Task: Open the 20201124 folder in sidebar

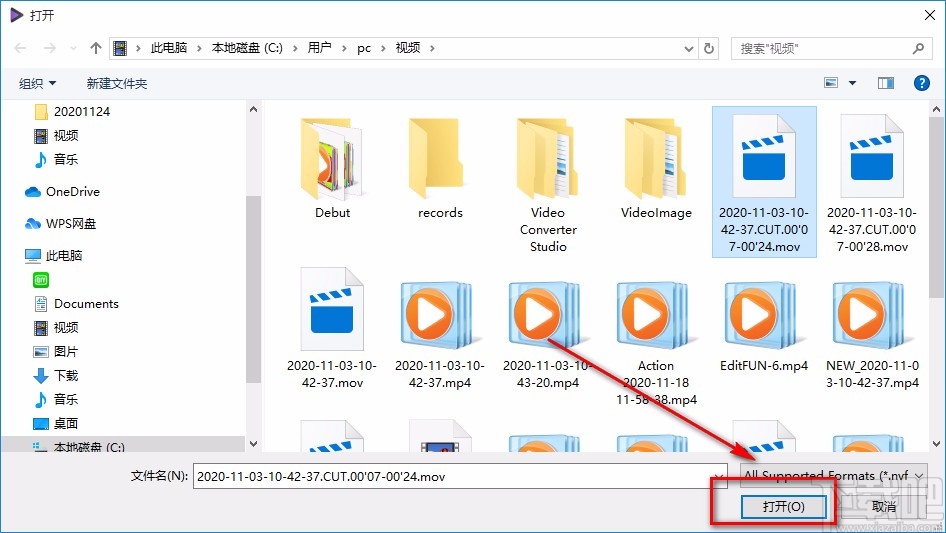Action: click(x=72, y=112)
